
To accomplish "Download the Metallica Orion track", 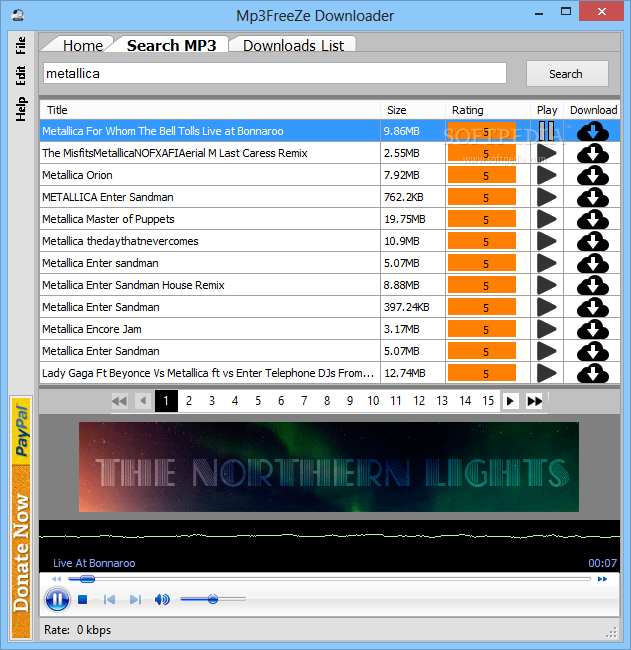I will click(x=593, y=175).
